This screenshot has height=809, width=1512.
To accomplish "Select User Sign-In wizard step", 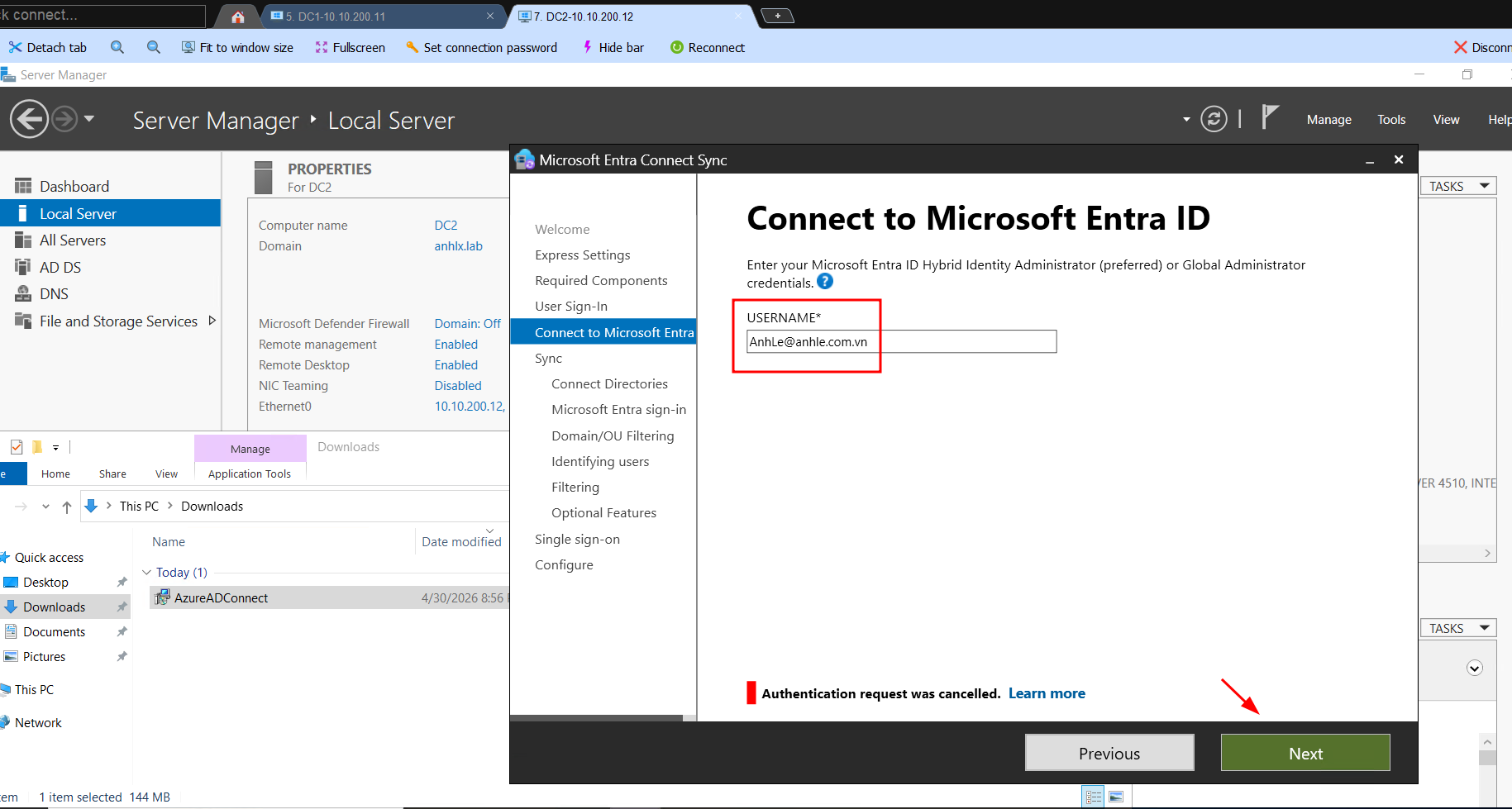I will pos(570,307).
